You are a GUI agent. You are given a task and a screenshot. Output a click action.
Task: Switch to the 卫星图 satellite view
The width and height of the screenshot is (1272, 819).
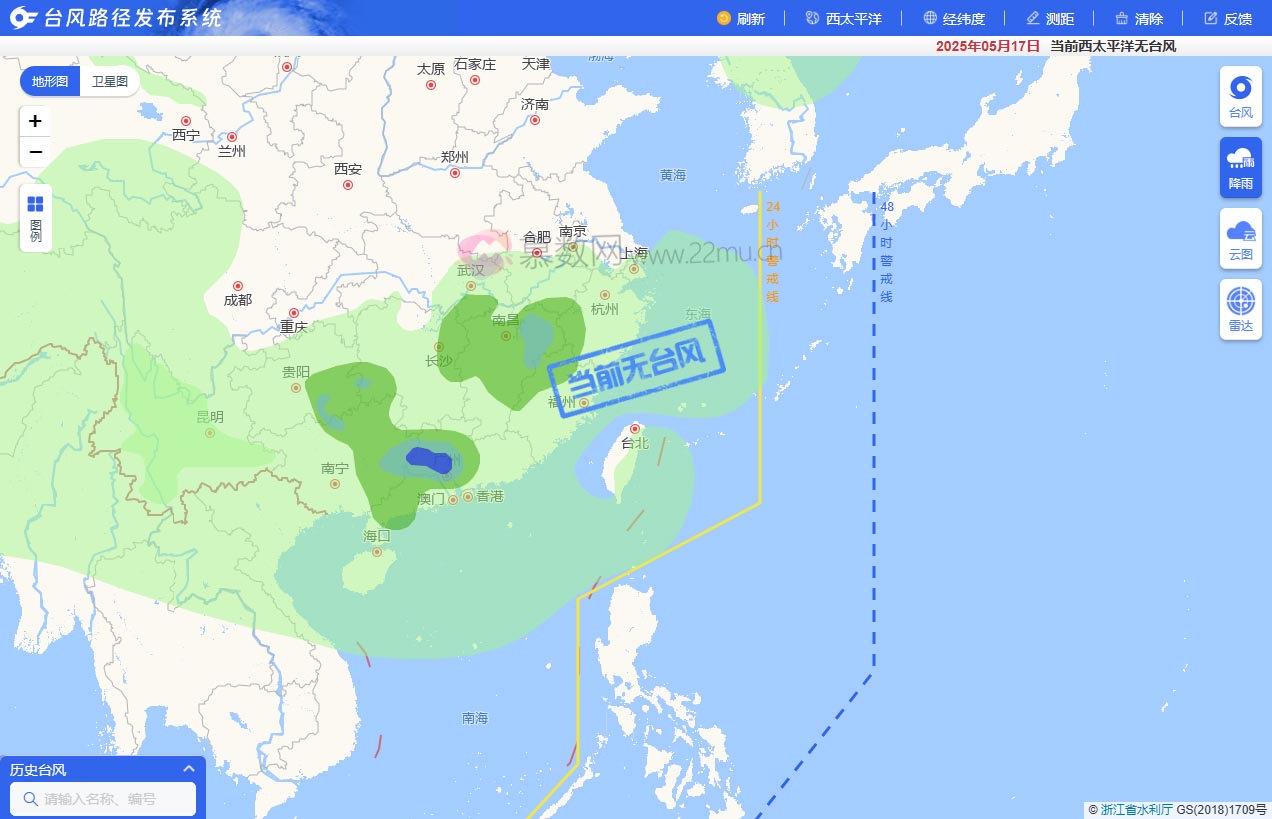coord(109,81)
